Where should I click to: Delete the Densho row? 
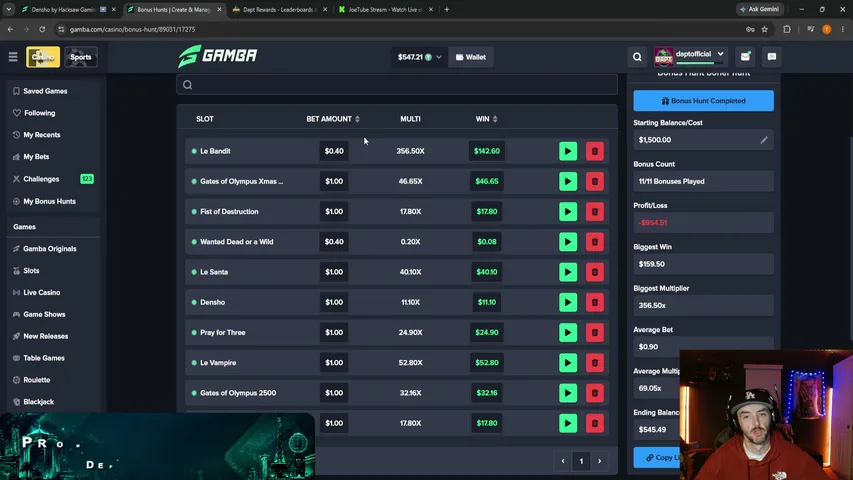595,302
